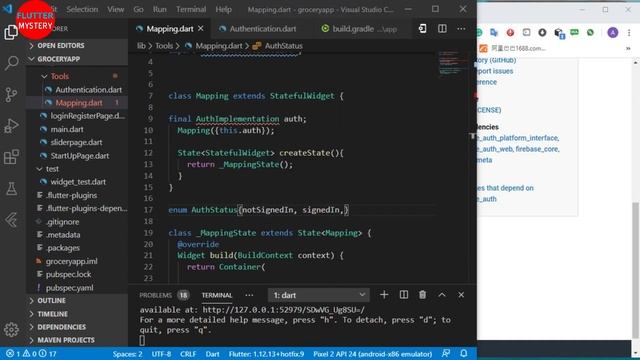Image resolution: width=640 pixels, height=360 pixels.
Task: Open Extensions view
Action: click(11, 157)
